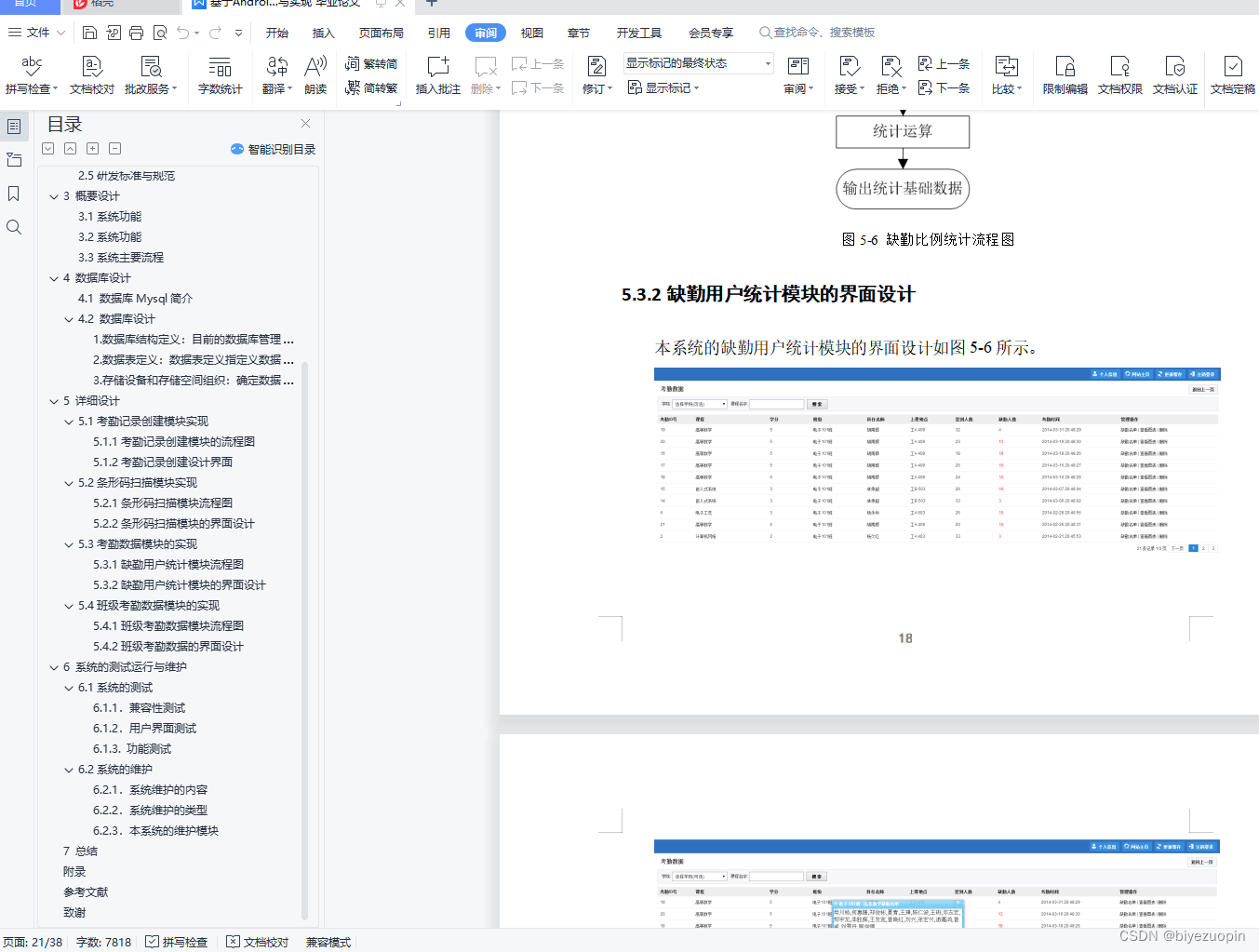Go to previous revision
The width and height of the screenshot is (1259, 952).
tap(944, 64)
